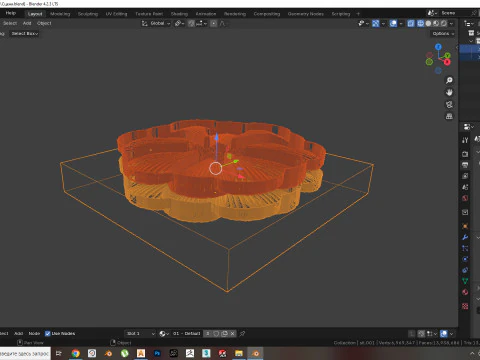Open the viewport shading options dropdown
Screen dimensions: 480x360
click(x=451, y=23)
